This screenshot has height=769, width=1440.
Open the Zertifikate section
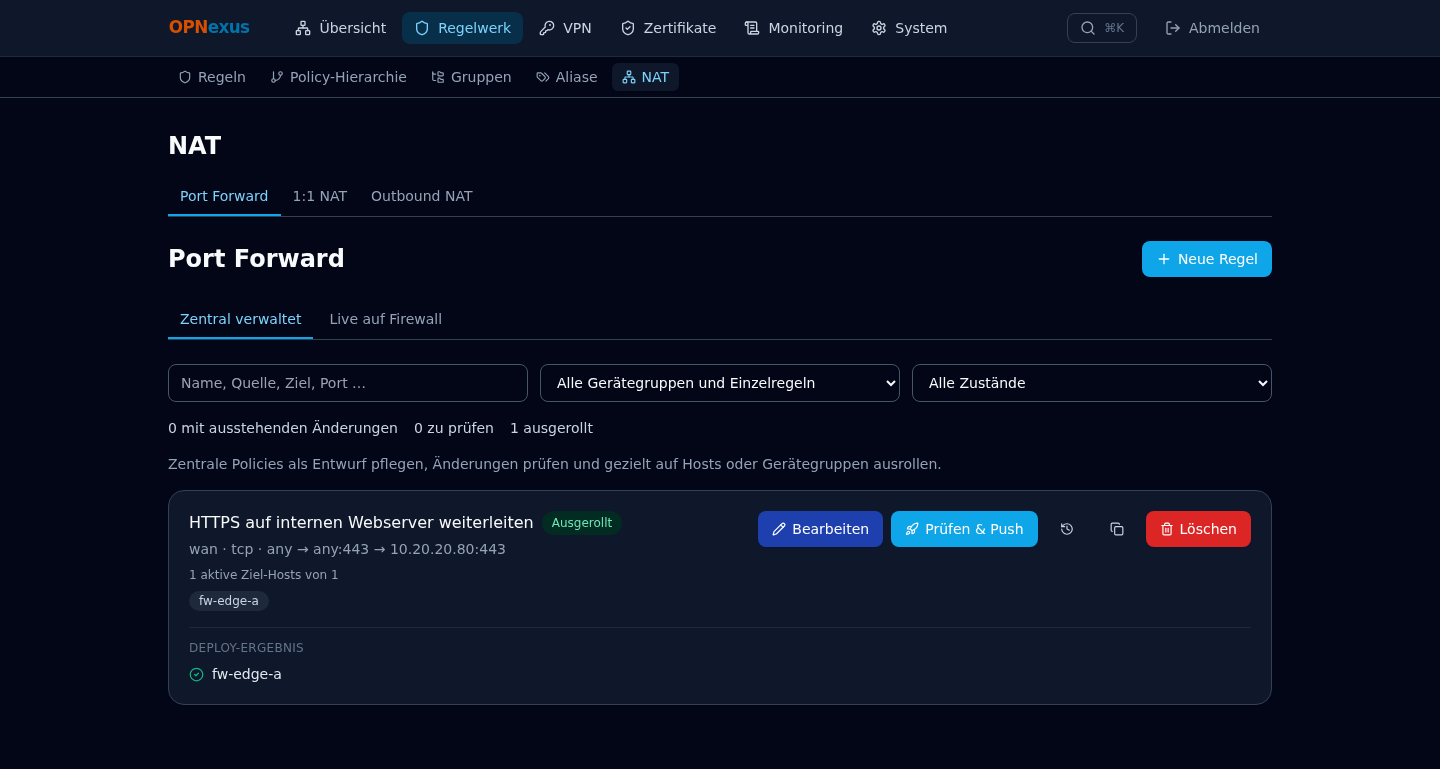(x=668, y=28)
